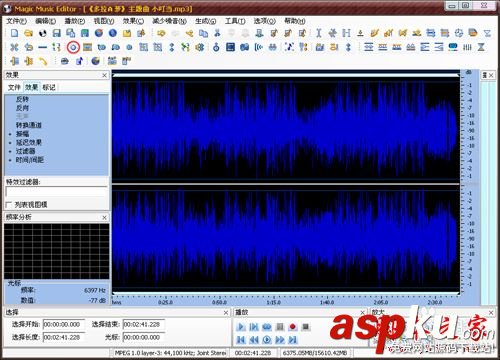Click the 光标 time field
Screen dimensions: 500x360
144,337
